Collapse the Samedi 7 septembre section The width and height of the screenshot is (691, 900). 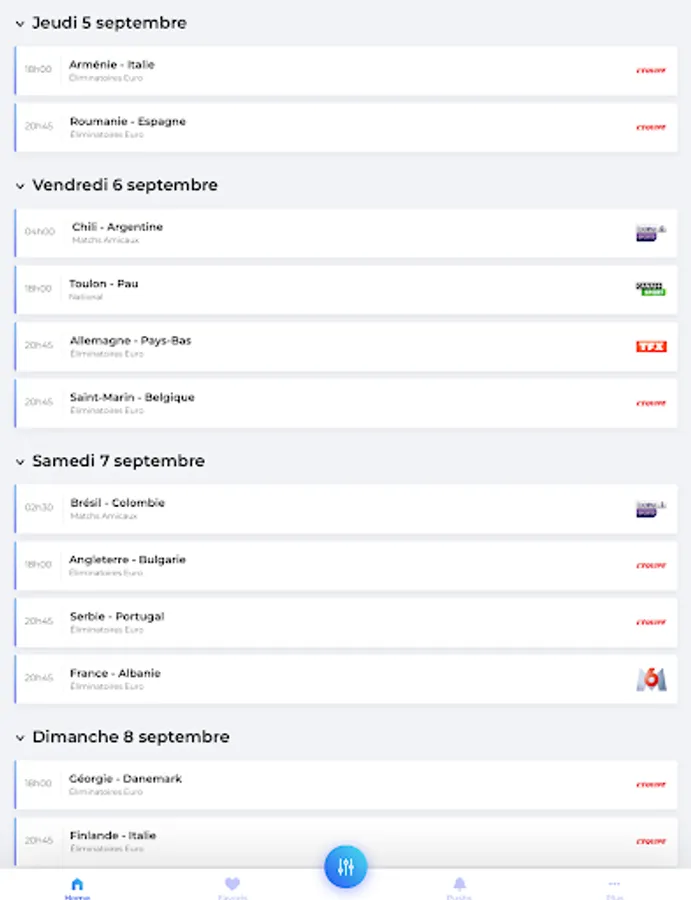point(20,461)
